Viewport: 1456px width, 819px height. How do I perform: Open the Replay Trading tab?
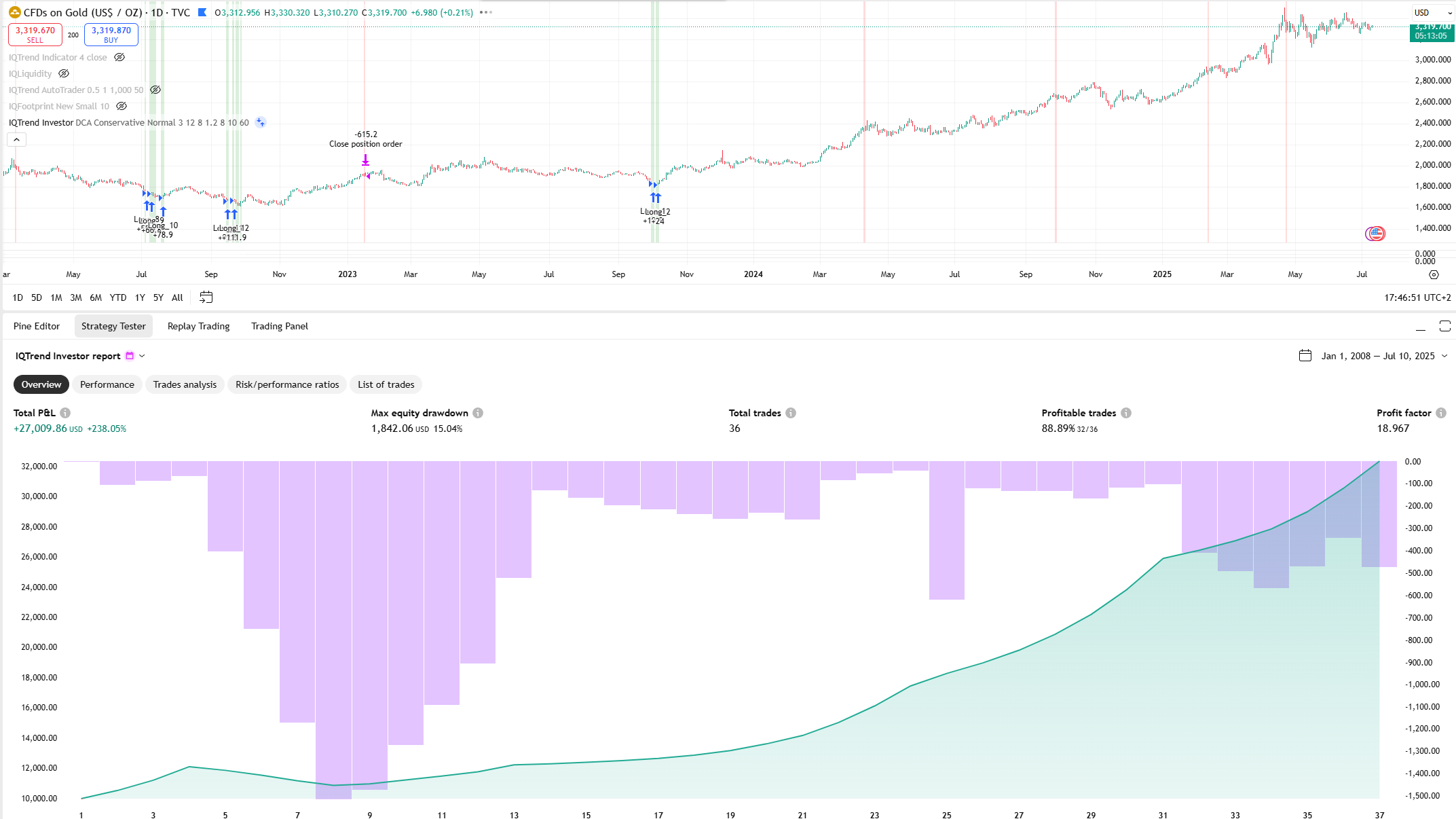pos(198,326)
